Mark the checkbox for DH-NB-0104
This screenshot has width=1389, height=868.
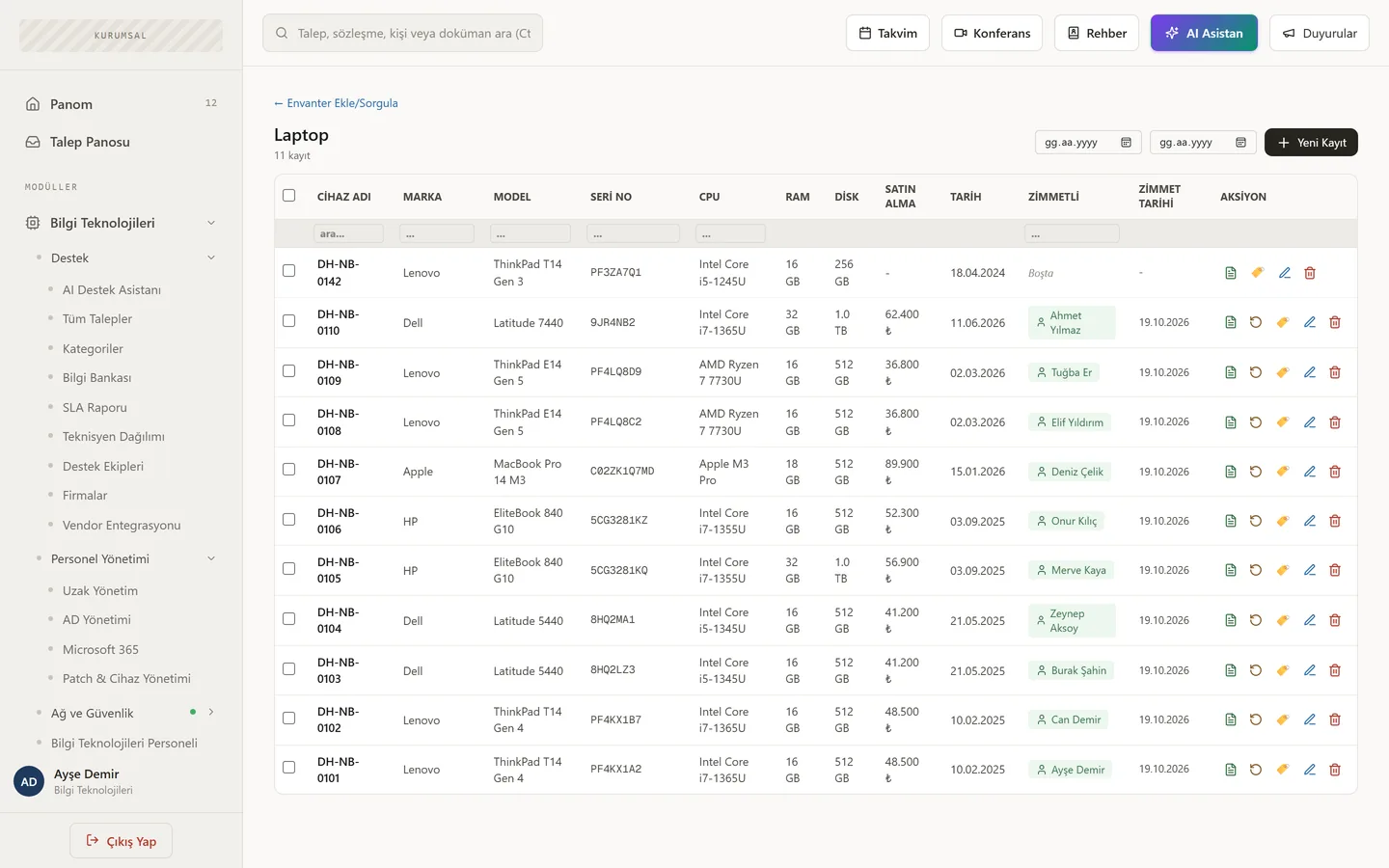(288, 619)
